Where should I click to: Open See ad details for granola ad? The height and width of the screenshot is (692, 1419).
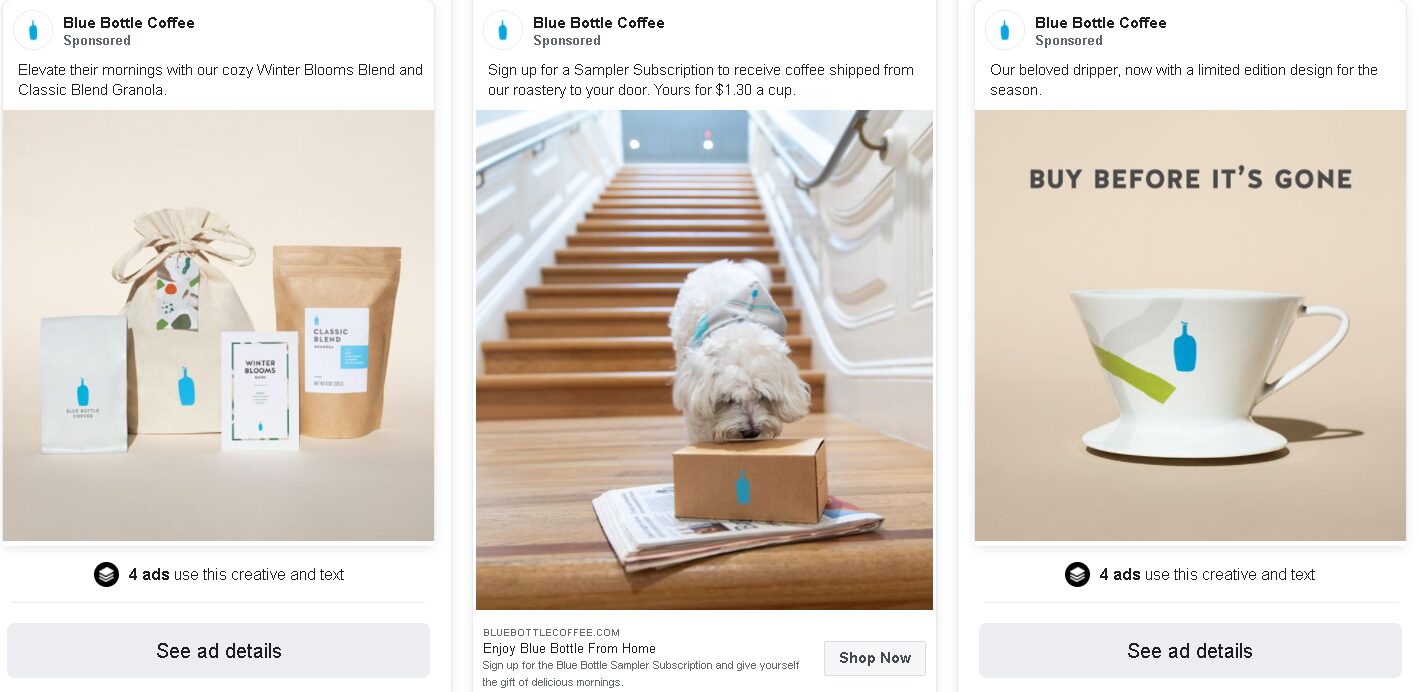pos(218,651)
